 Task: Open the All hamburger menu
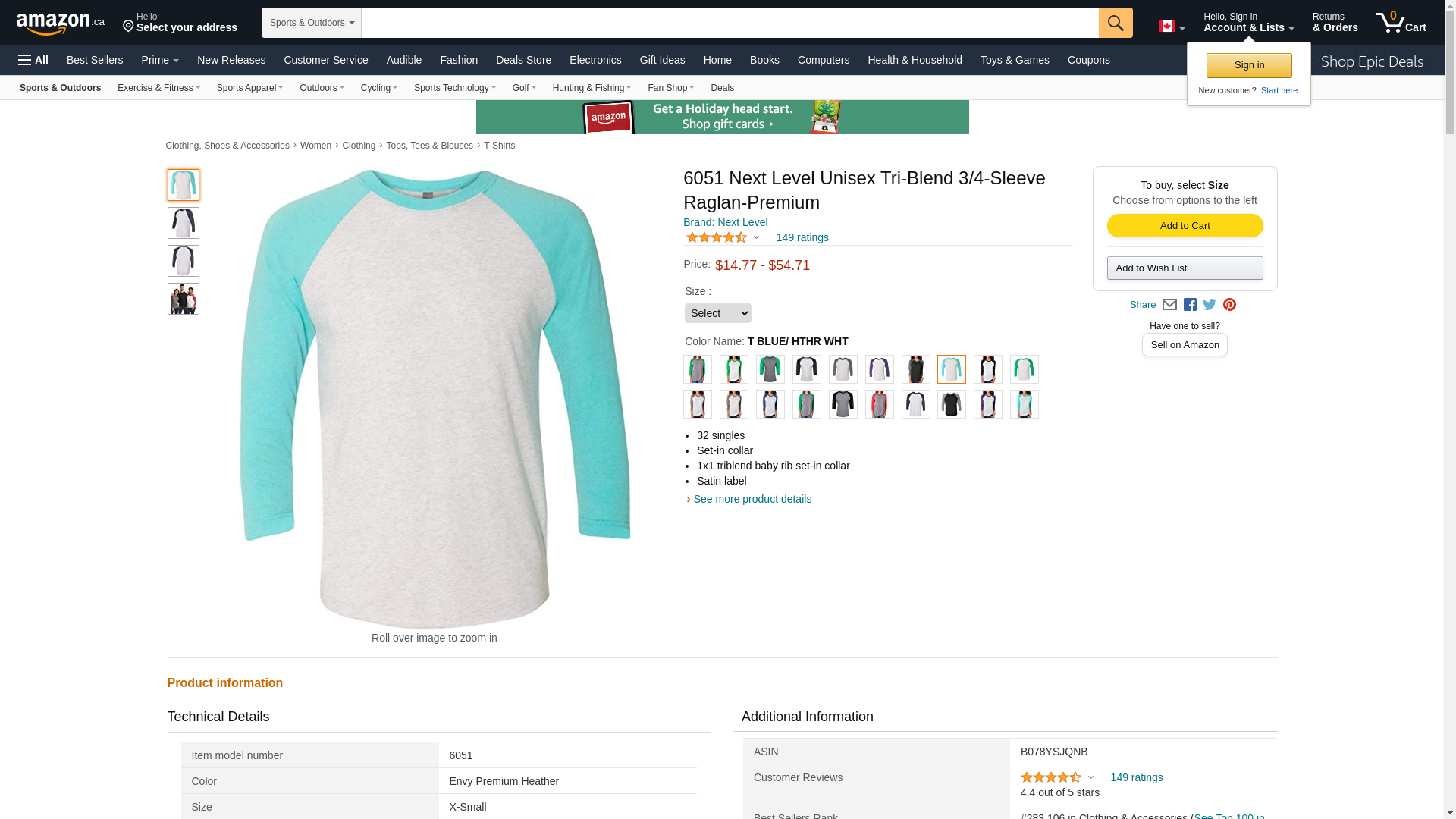(33, 60)
